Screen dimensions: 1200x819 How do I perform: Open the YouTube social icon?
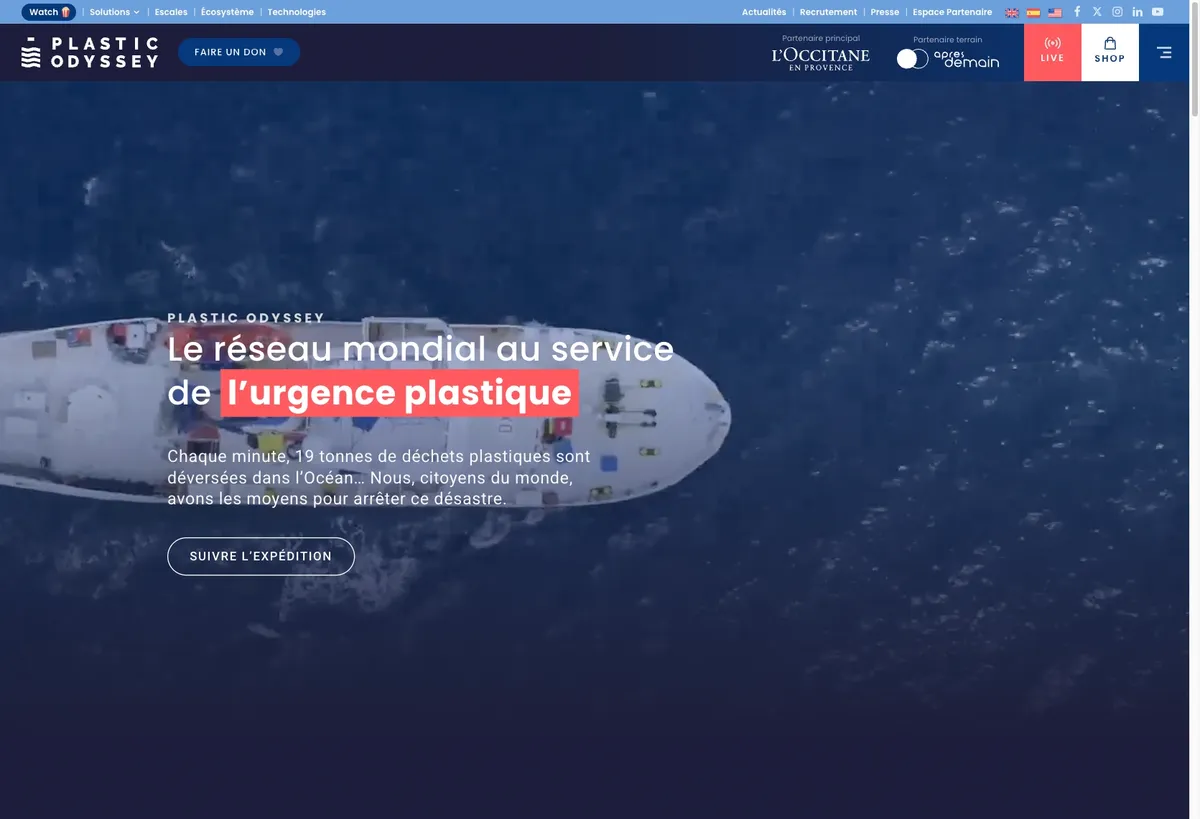1157,12
